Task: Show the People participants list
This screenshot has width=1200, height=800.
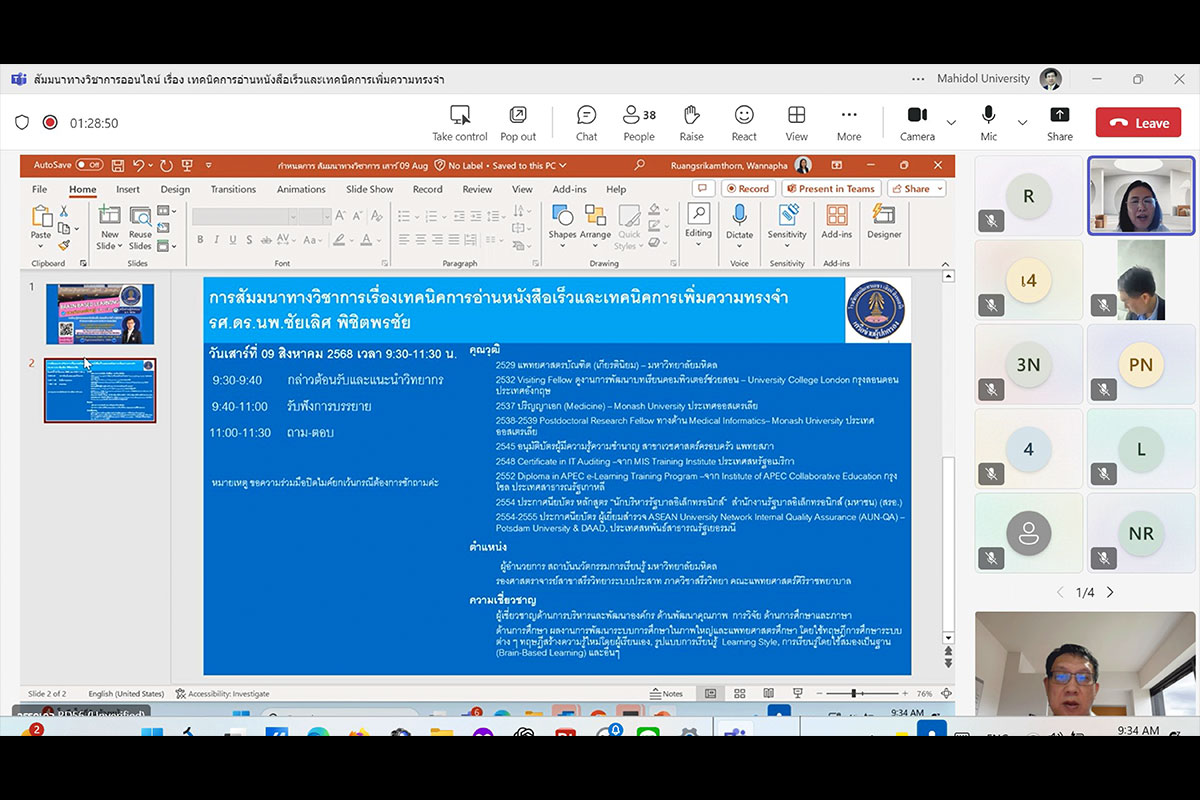Action: click(x=638, y=123)
